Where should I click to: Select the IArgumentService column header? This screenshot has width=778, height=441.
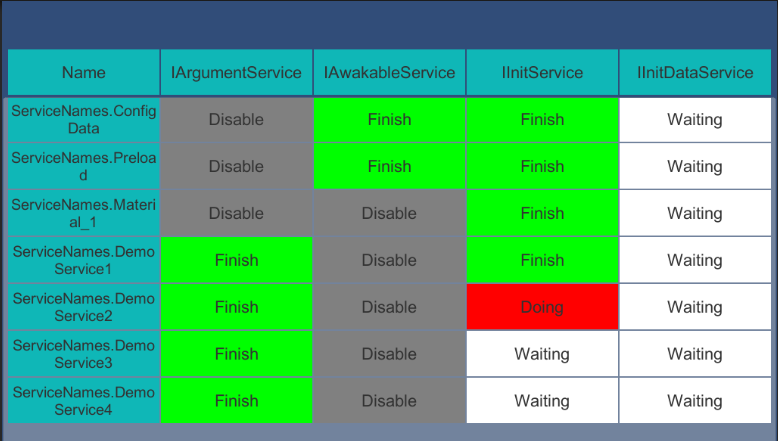pyautogui.click(x=236, y=72)
